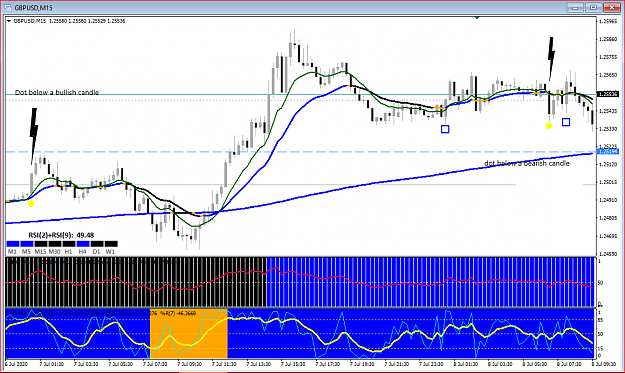Close the GBPUSD,M15 chart window

[612, 8]
